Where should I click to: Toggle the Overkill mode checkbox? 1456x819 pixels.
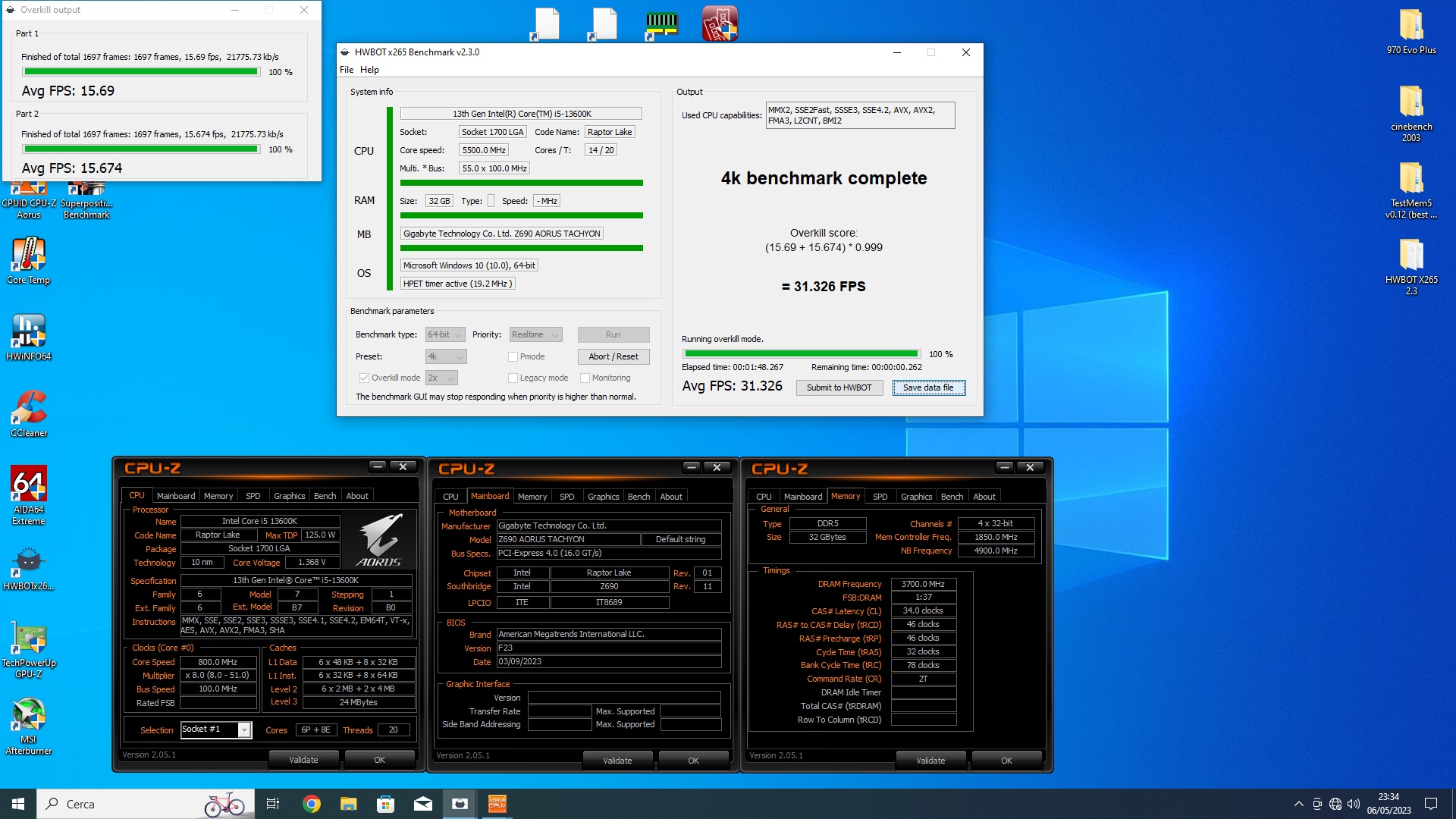click(364, 378)
